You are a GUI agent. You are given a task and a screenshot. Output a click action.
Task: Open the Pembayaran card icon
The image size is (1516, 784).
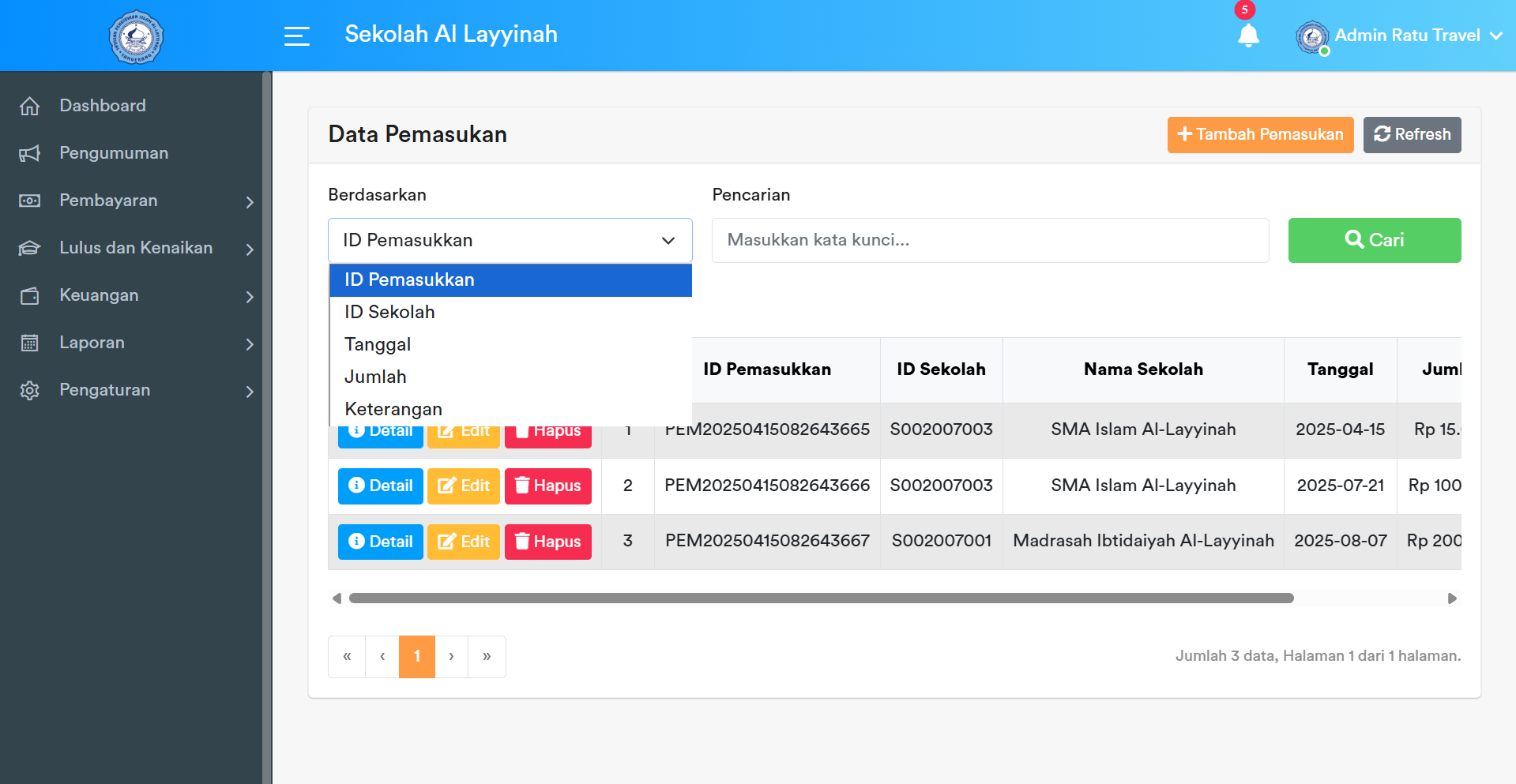click(x=29, y=200)
